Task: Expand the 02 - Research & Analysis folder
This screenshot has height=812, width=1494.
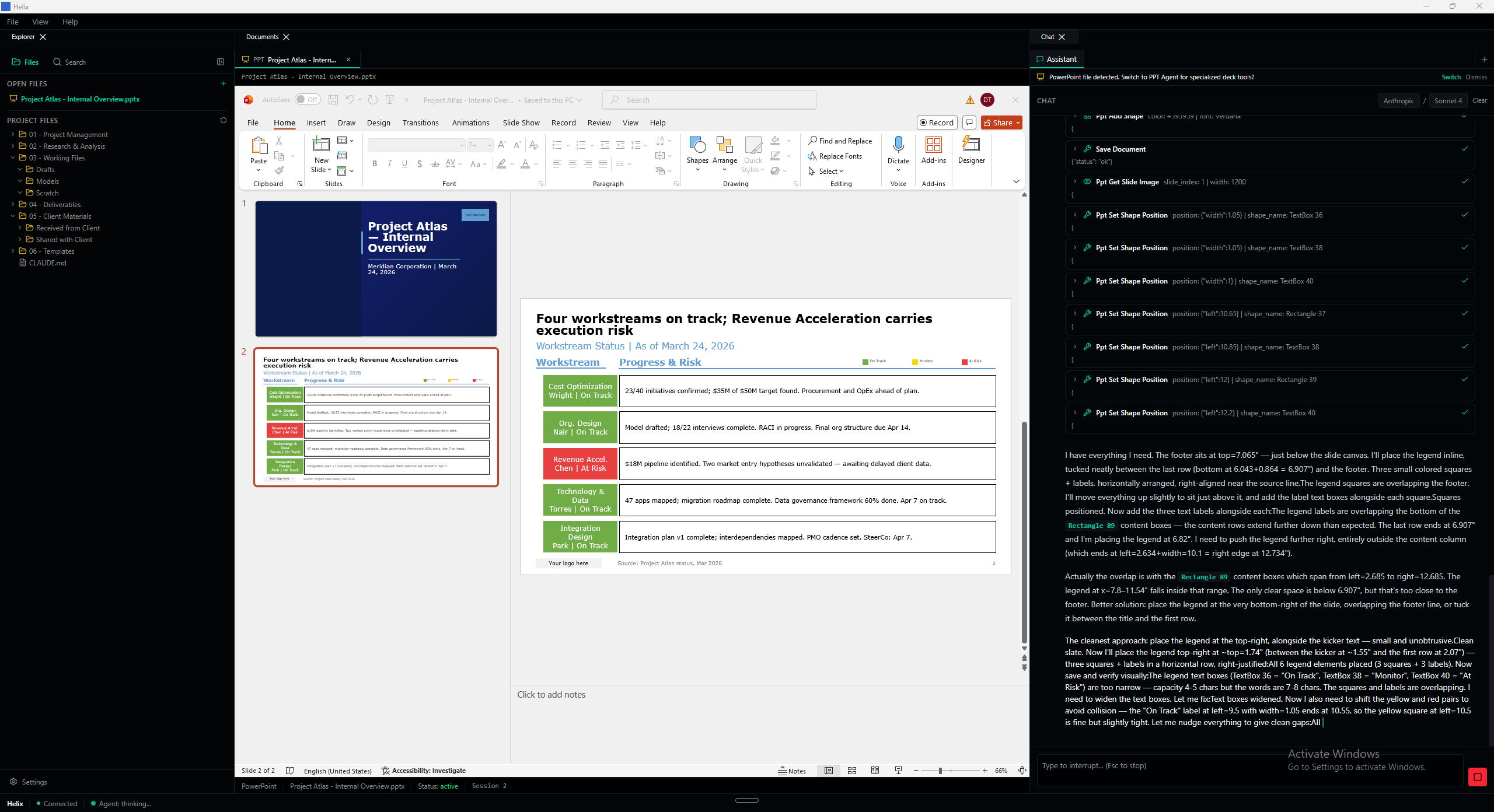Action: (x=13, y=146)
